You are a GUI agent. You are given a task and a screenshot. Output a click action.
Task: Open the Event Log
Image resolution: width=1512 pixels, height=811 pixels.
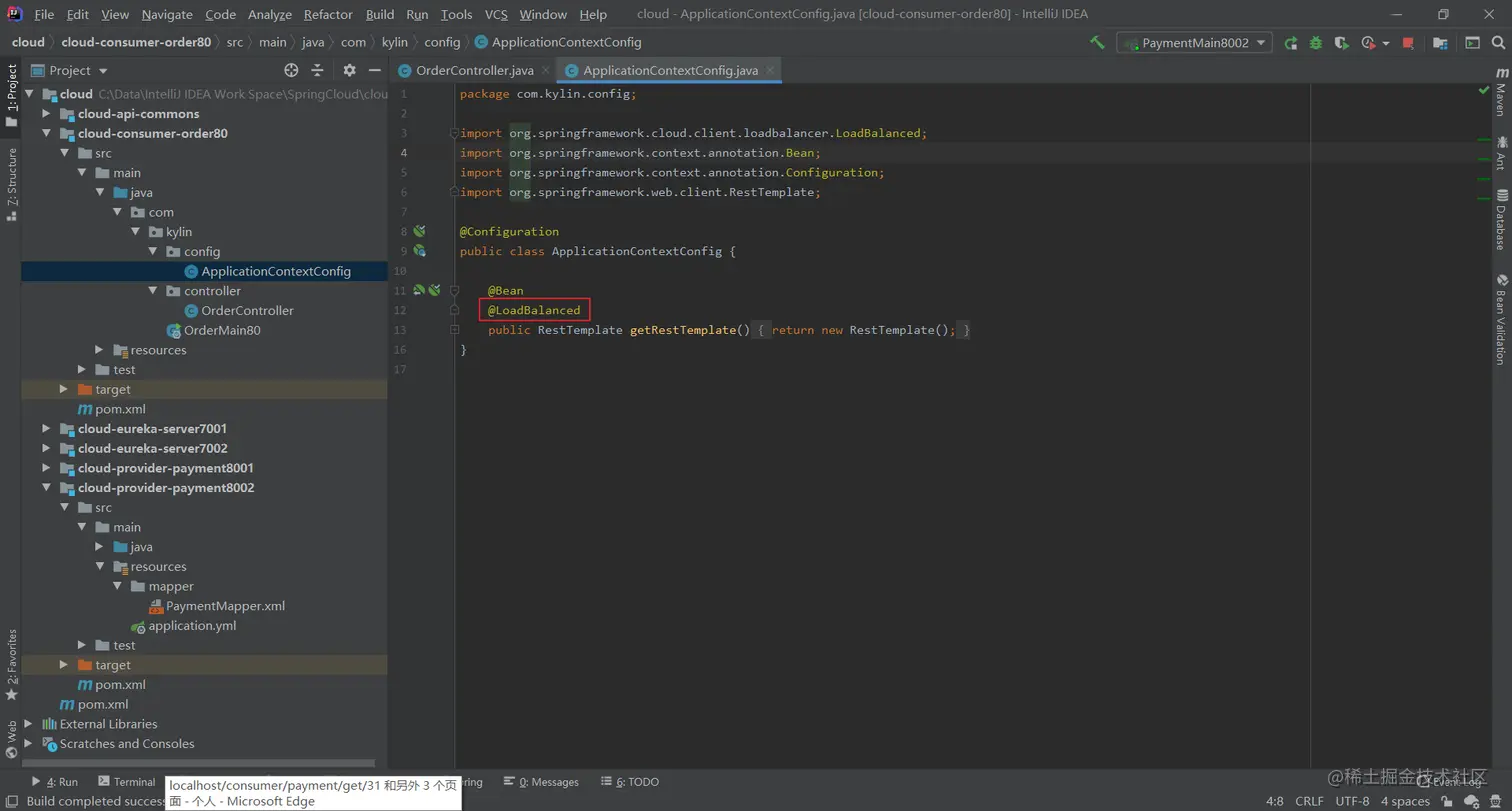pos(1448,782)
